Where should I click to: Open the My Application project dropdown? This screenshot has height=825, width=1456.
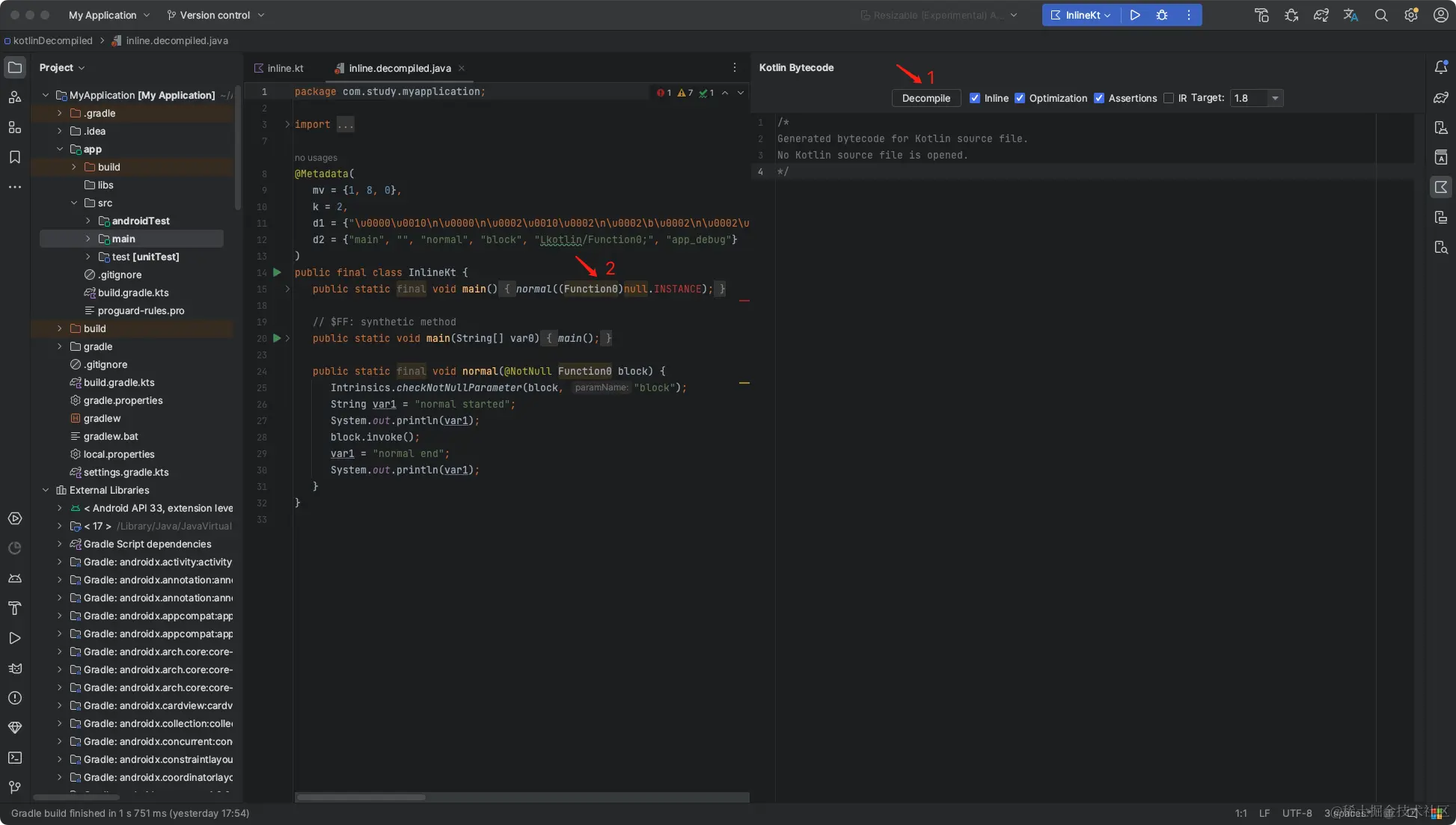pos(109,15)
